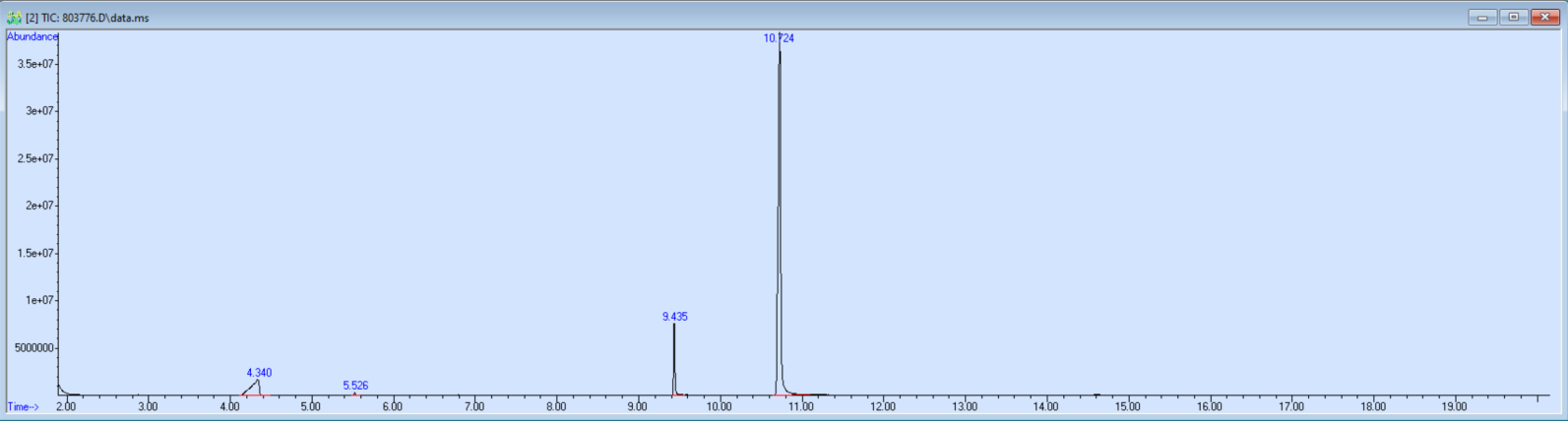
Task: Click the Time--> axis label
Action: (x=24, y=406)
